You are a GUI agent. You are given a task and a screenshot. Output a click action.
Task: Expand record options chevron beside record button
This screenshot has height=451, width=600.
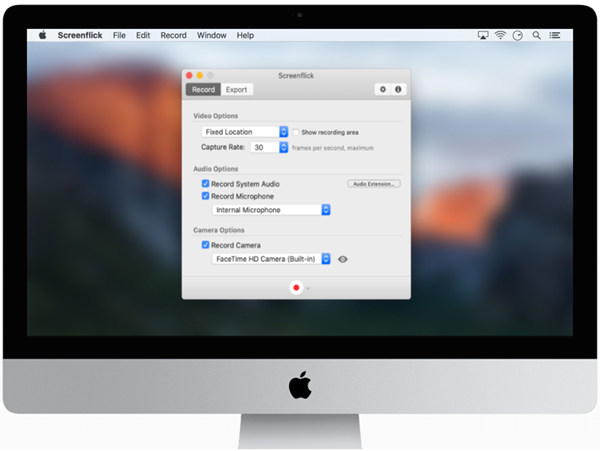[308, 288]
